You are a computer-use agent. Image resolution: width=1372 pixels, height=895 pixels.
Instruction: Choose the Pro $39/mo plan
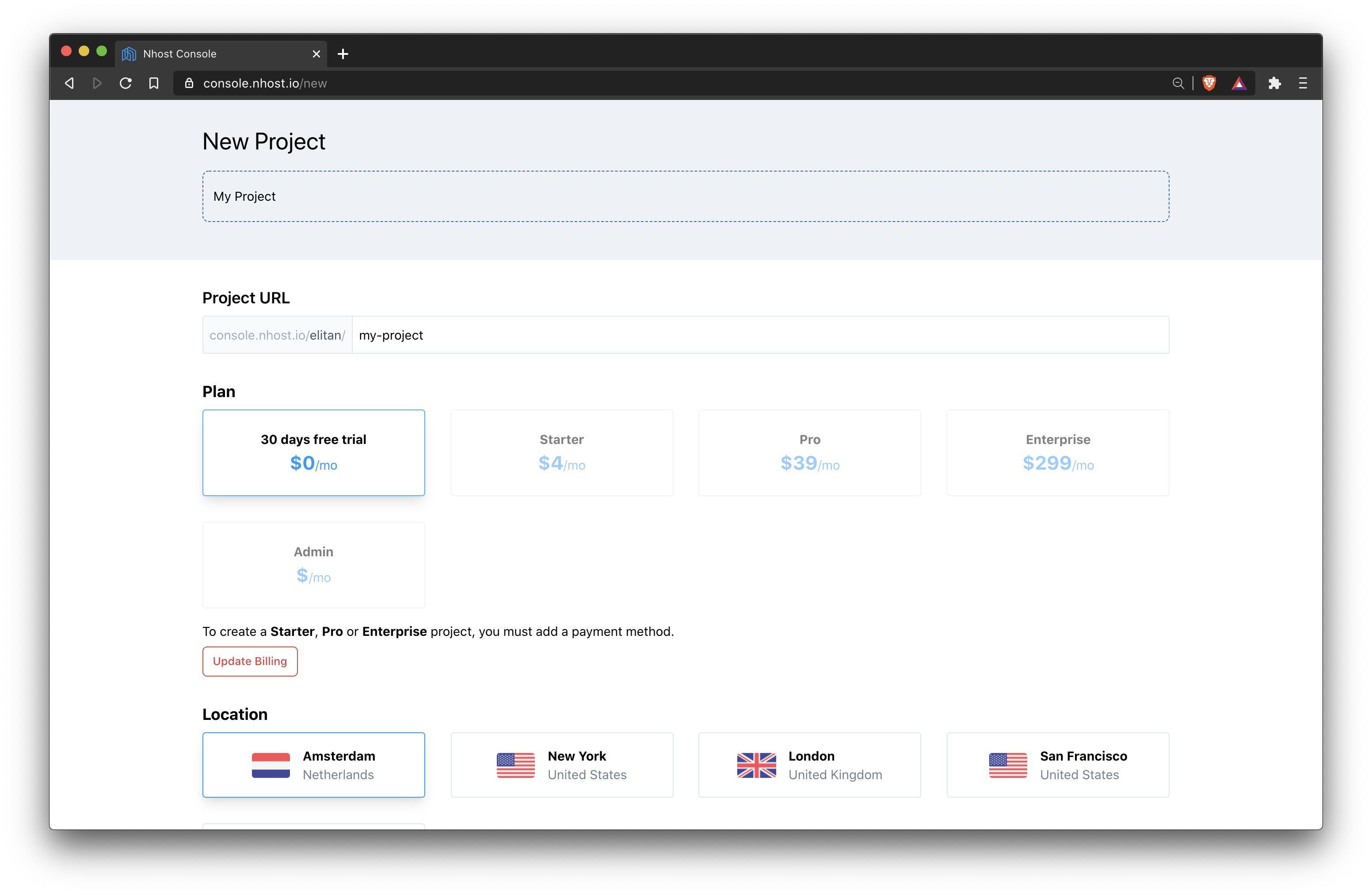tap(809, 452)
